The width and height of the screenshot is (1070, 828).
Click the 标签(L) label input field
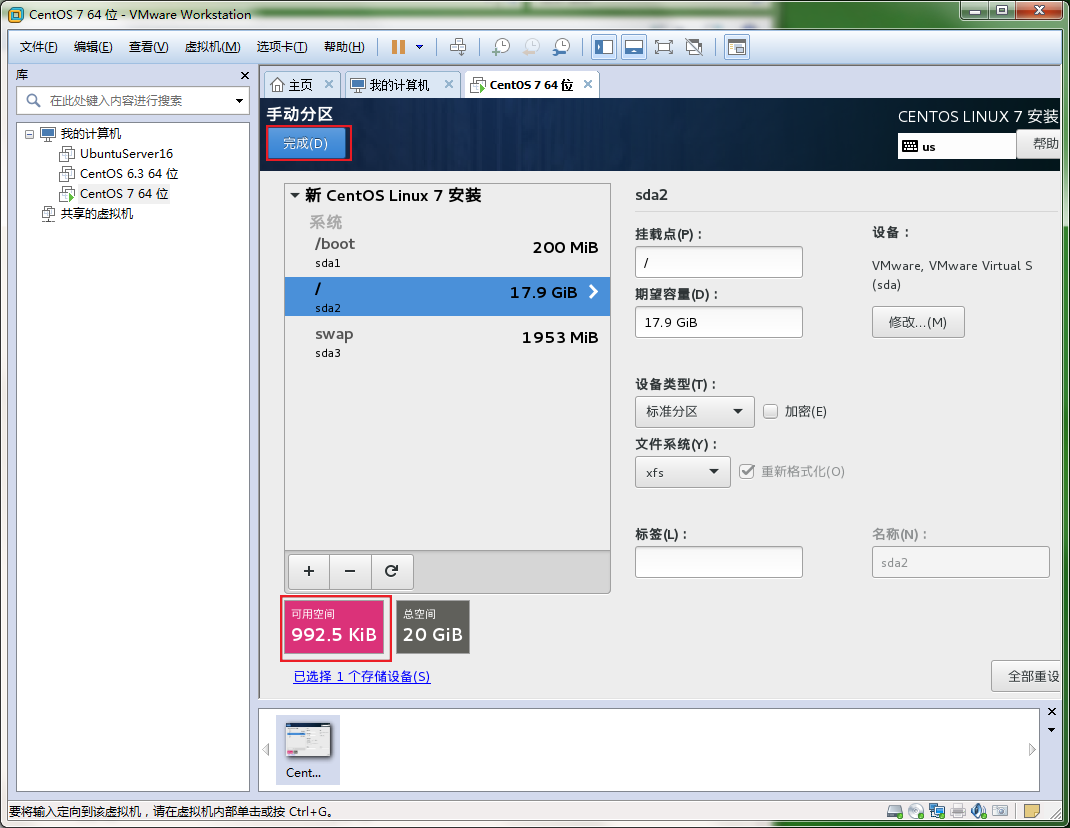coord(719,562)
